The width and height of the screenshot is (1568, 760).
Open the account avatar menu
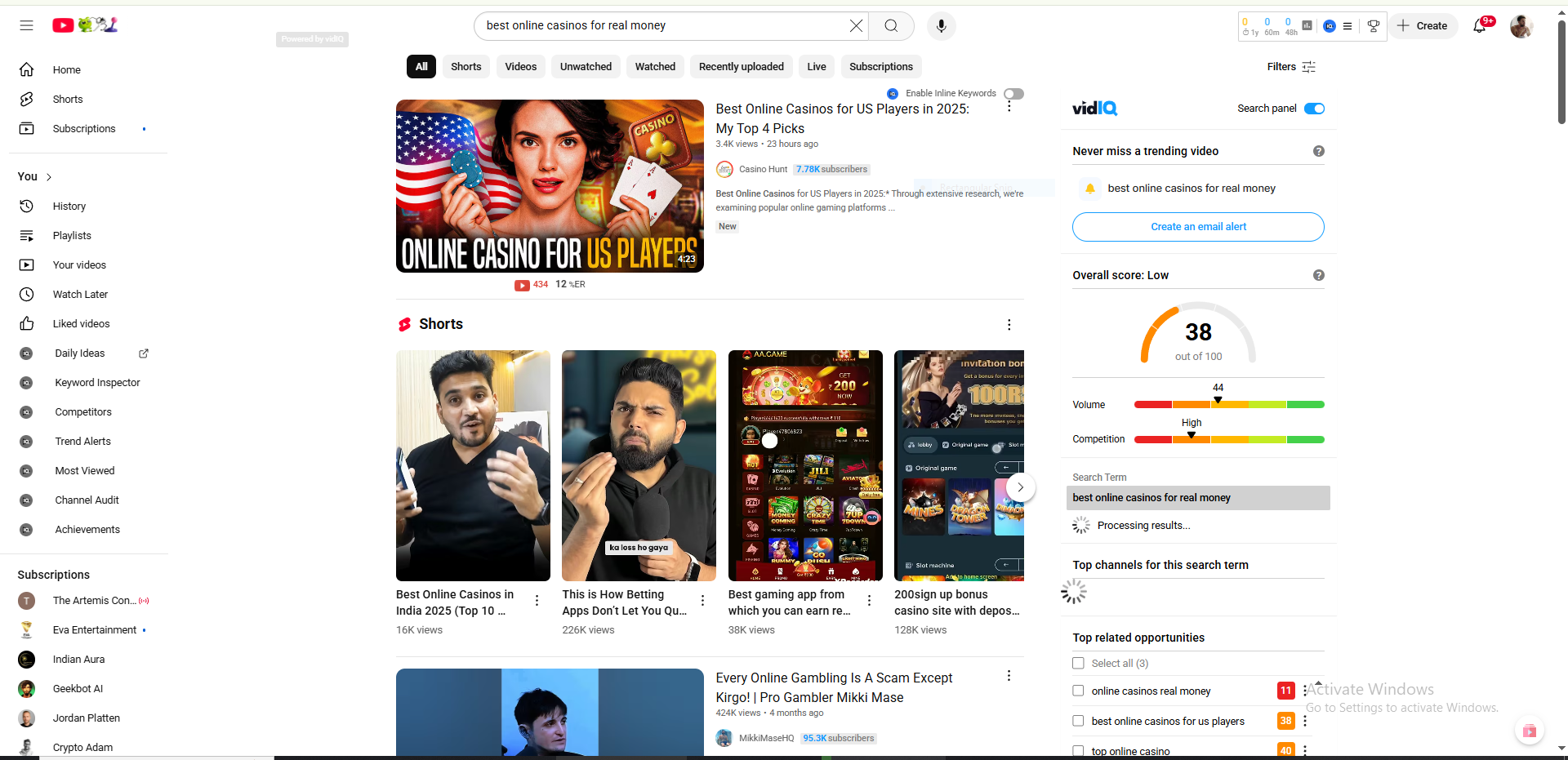pyautogui.click(x=1521, y=26)
